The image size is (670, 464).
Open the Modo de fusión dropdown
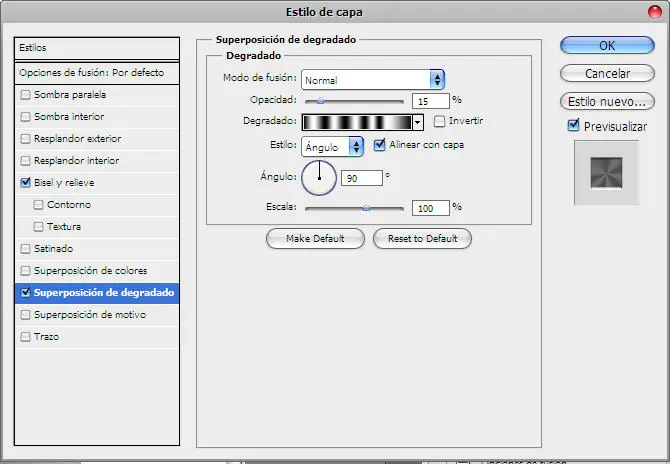(373, 80)
